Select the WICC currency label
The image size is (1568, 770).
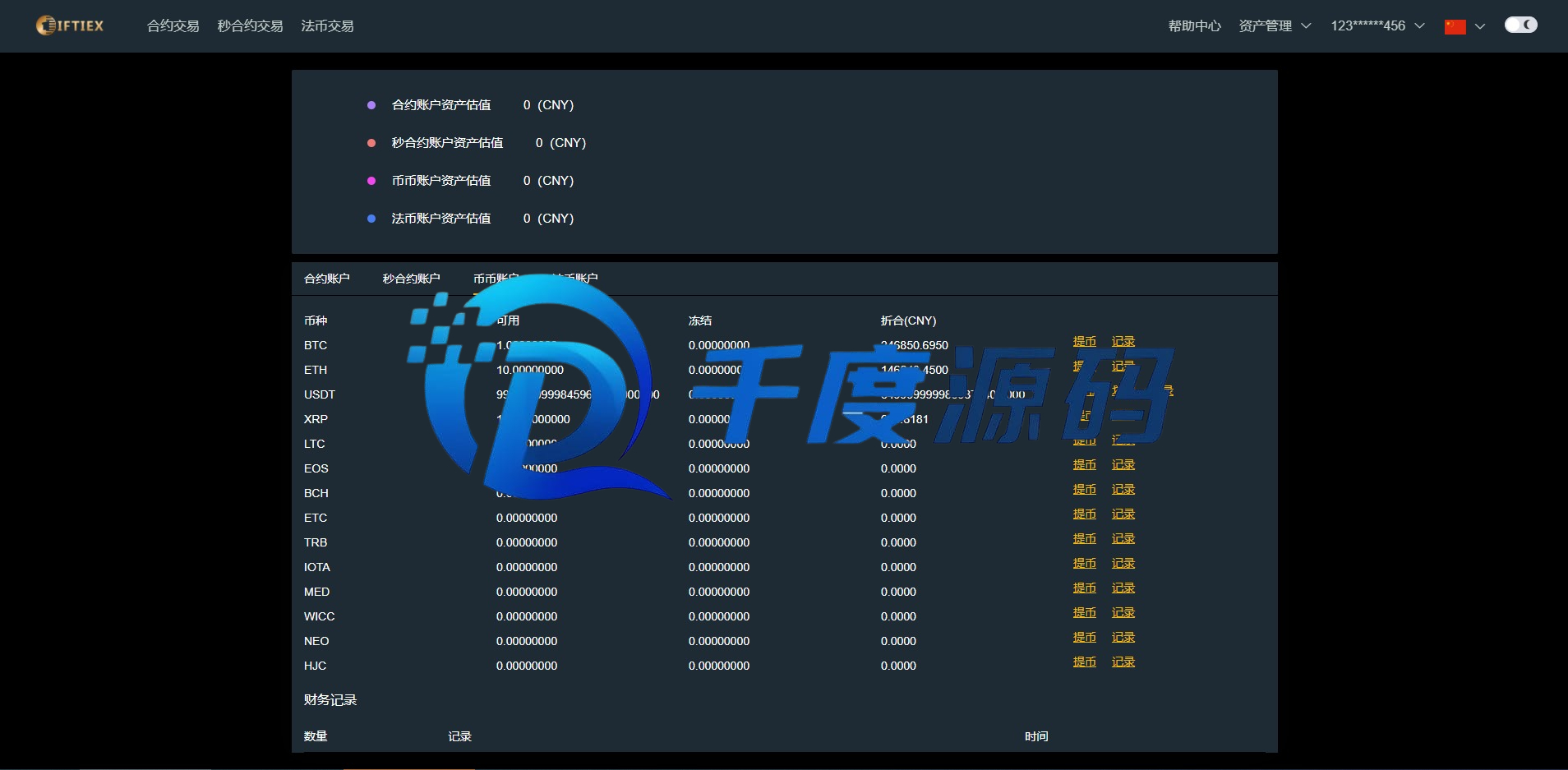(x=320, y=616)
